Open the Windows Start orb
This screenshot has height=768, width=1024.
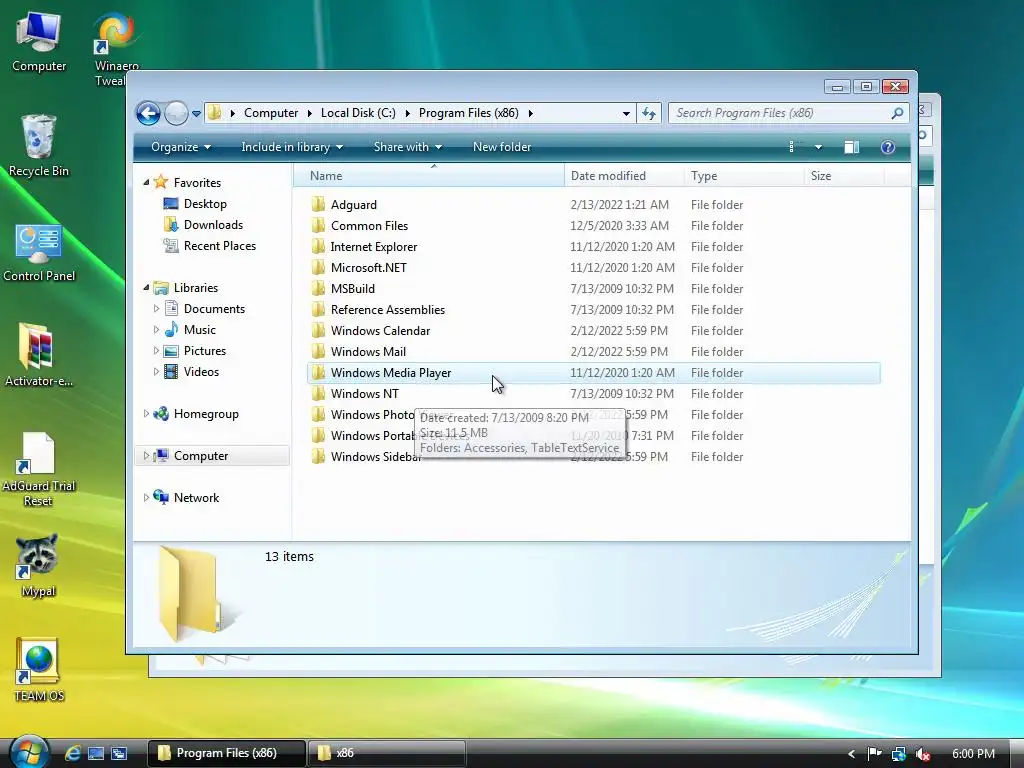(29, 752)
